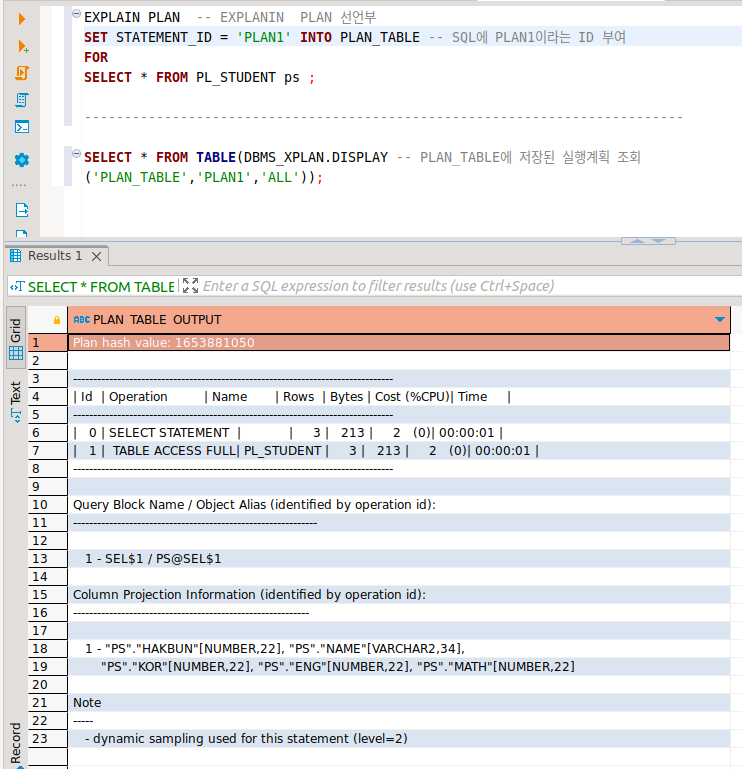Close the Results 1 tab
Viewport: 742px width, 769px height.
pyautogui.click(x=97, y=256)
